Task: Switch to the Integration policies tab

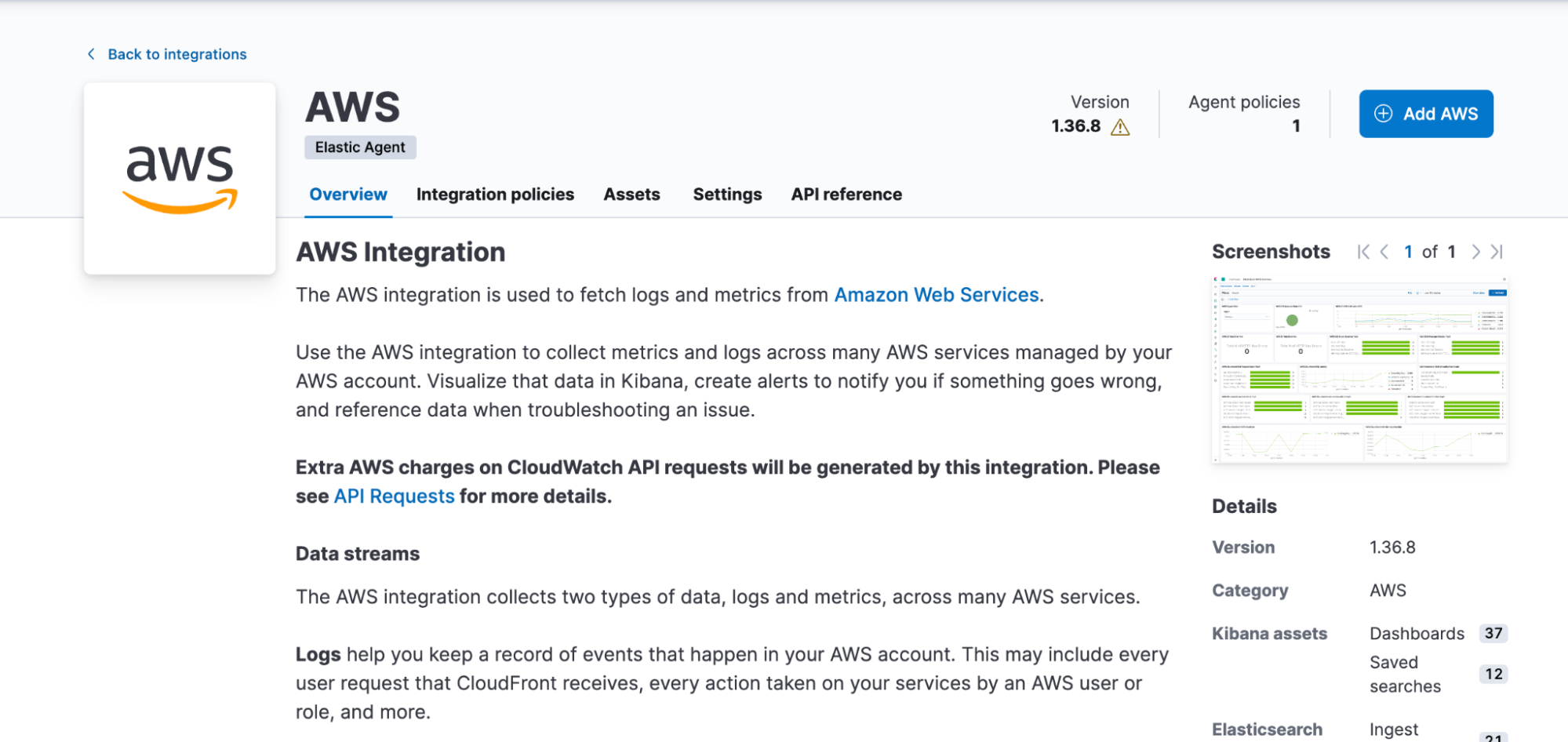Action: pyautogui.click(x=495, y=195)
